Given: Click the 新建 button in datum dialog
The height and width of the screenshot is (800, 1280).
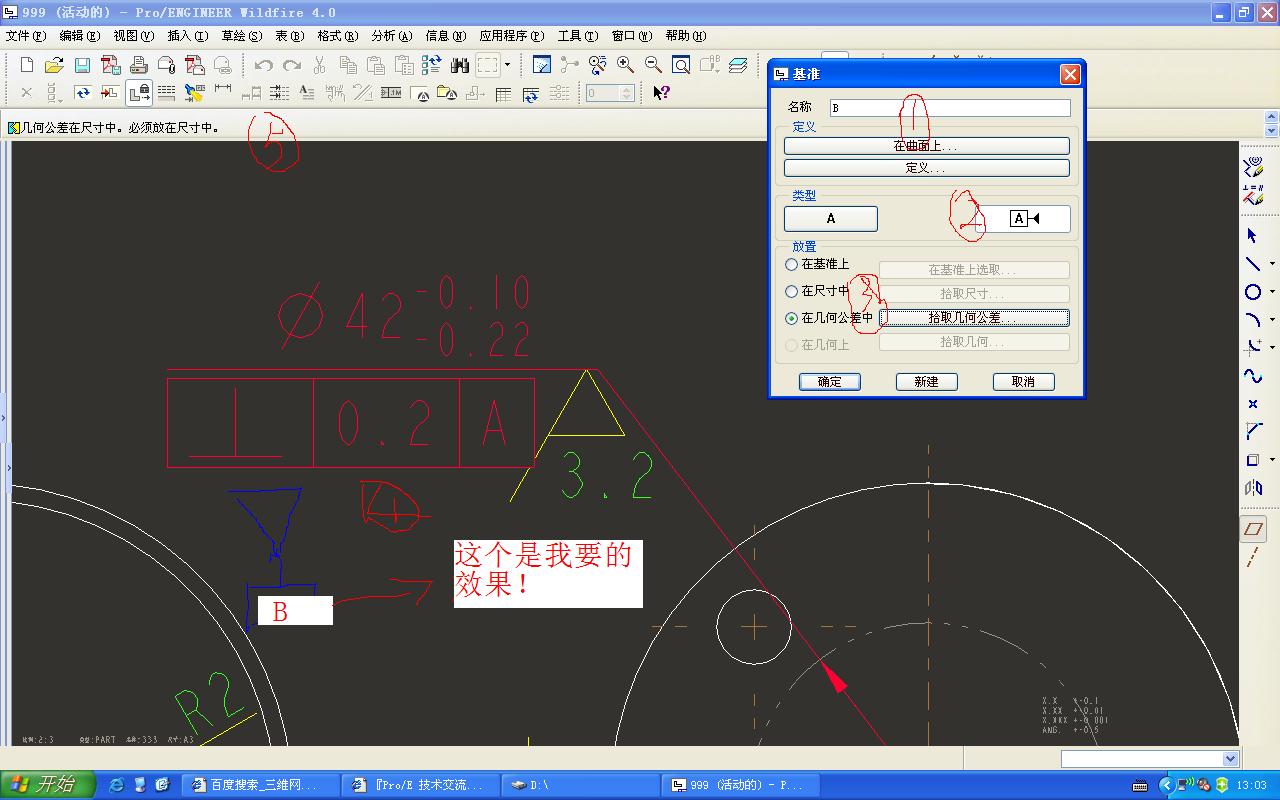Looking at the screenshot, I should [x=926, y=382].
